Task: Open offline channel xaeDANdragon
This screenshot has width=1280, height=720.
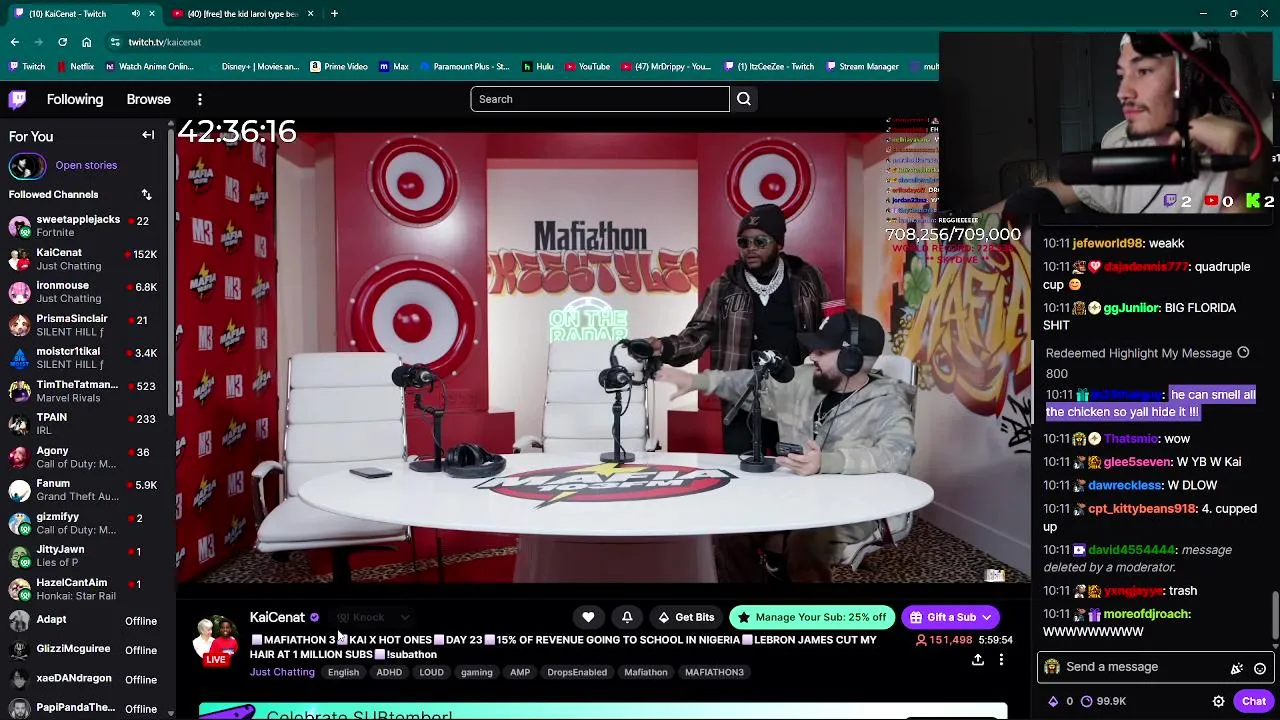Action: [84, 679]
